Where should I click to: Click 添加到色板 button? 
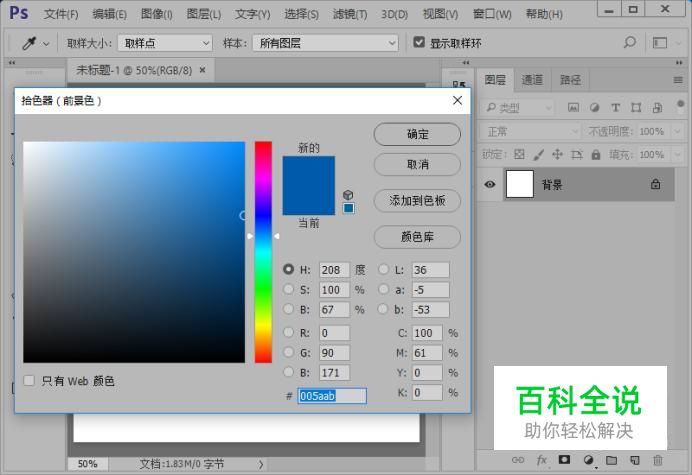click(x=417, y=201)
